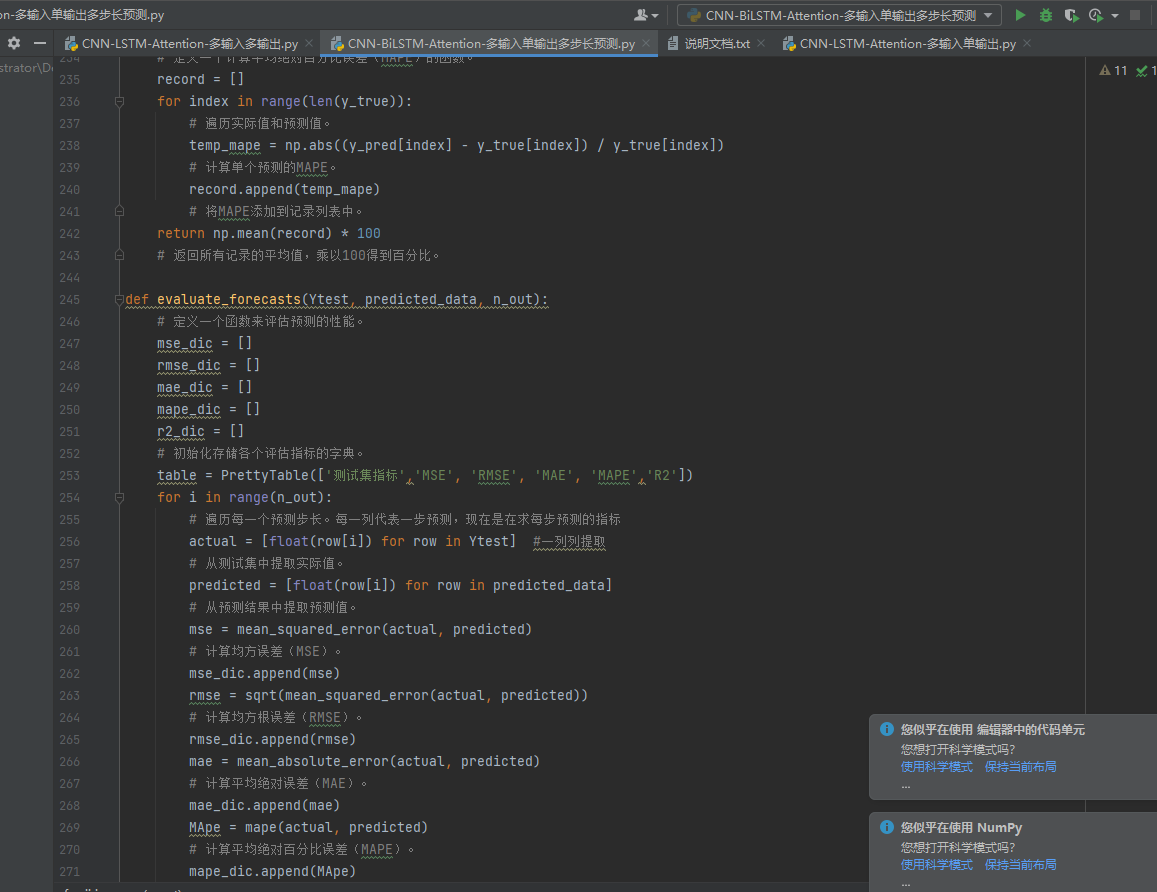
Task: Click the green inspection checkmark indicator
Action: tap(1142, 71)
